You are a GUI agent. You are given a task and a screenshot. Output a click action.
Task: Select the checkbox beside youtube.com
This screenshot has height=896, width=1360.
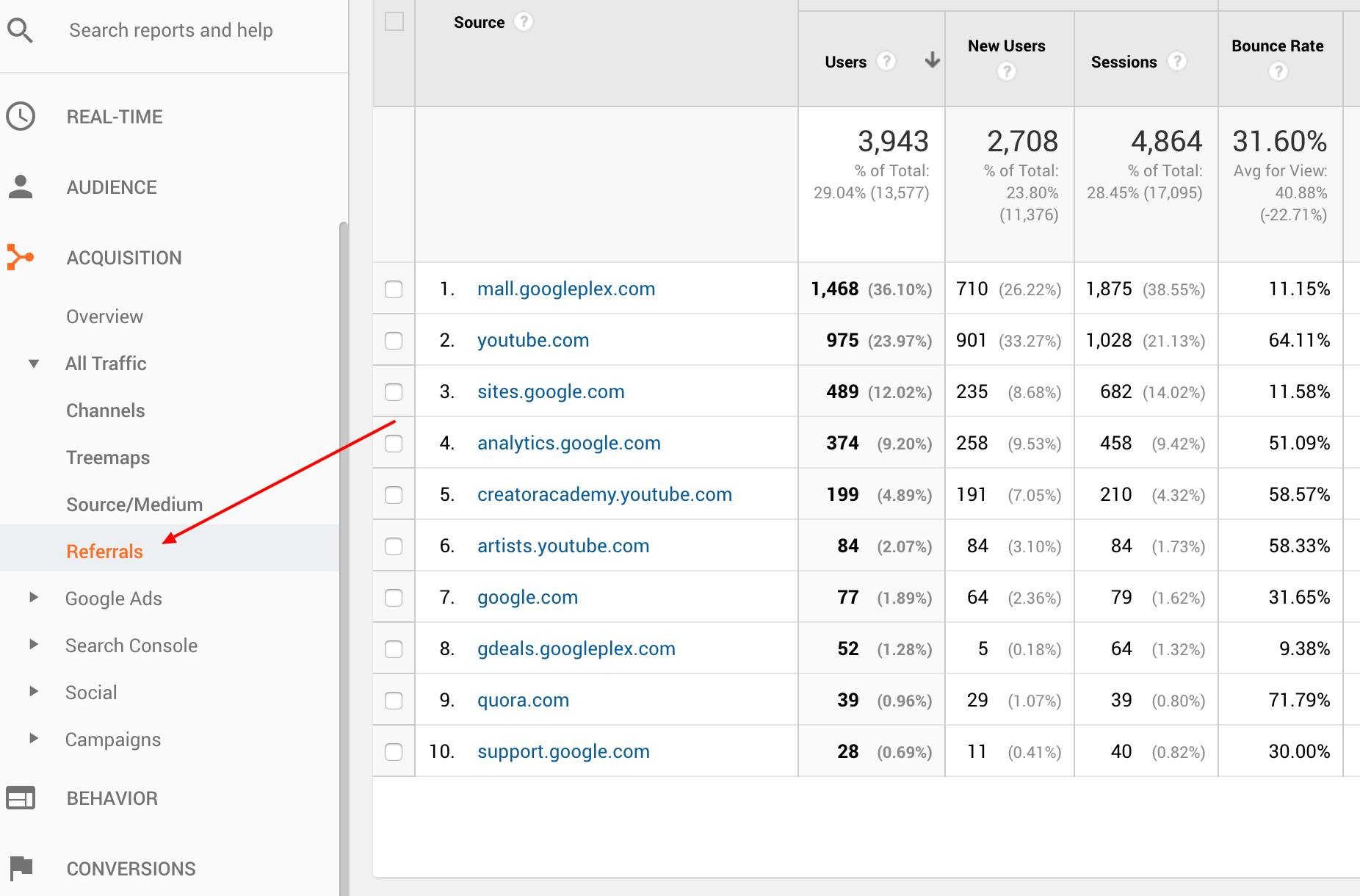tap(394, 341)
